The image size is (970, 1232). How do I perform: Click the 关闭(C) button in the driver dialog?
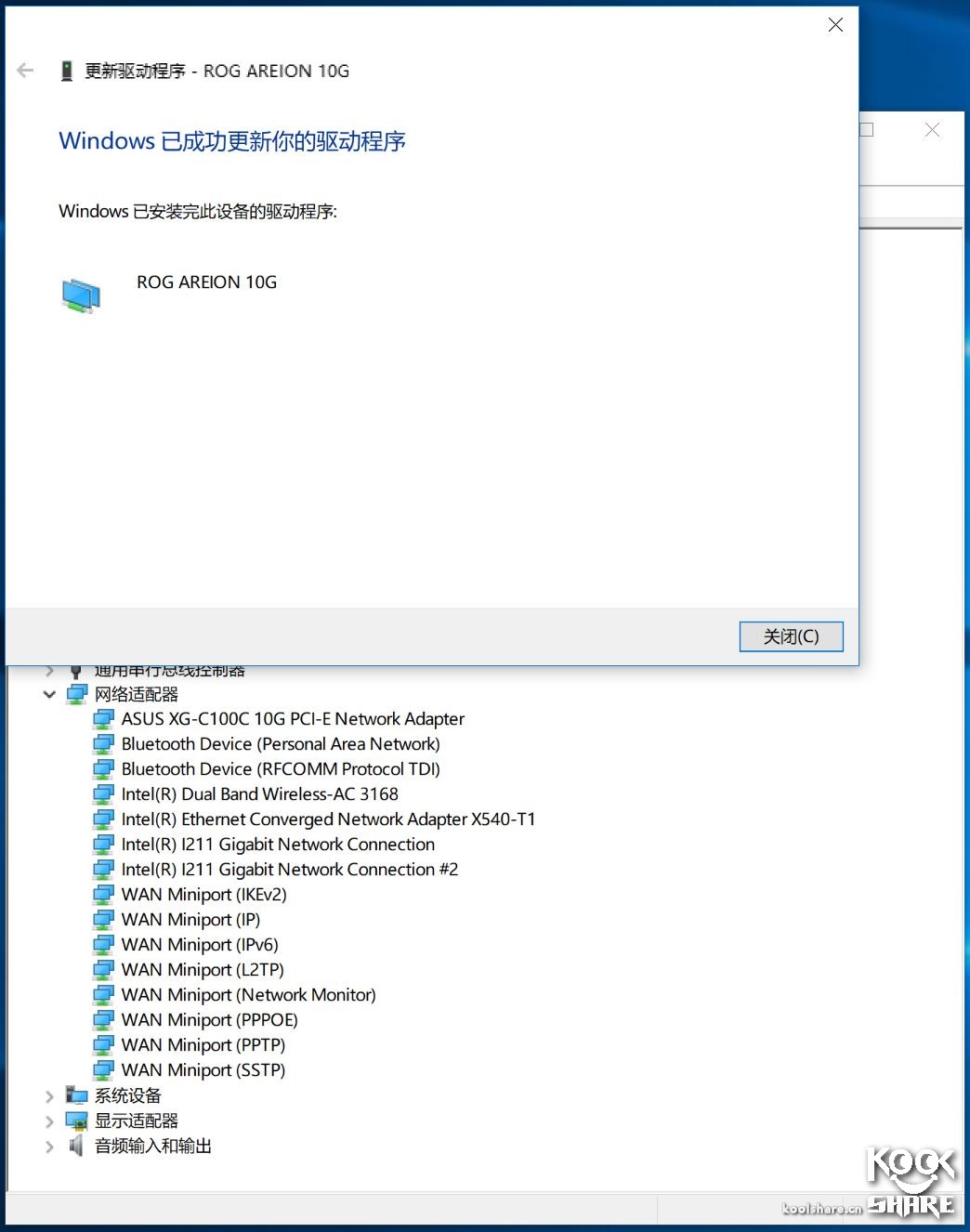(x=791, y=636)
